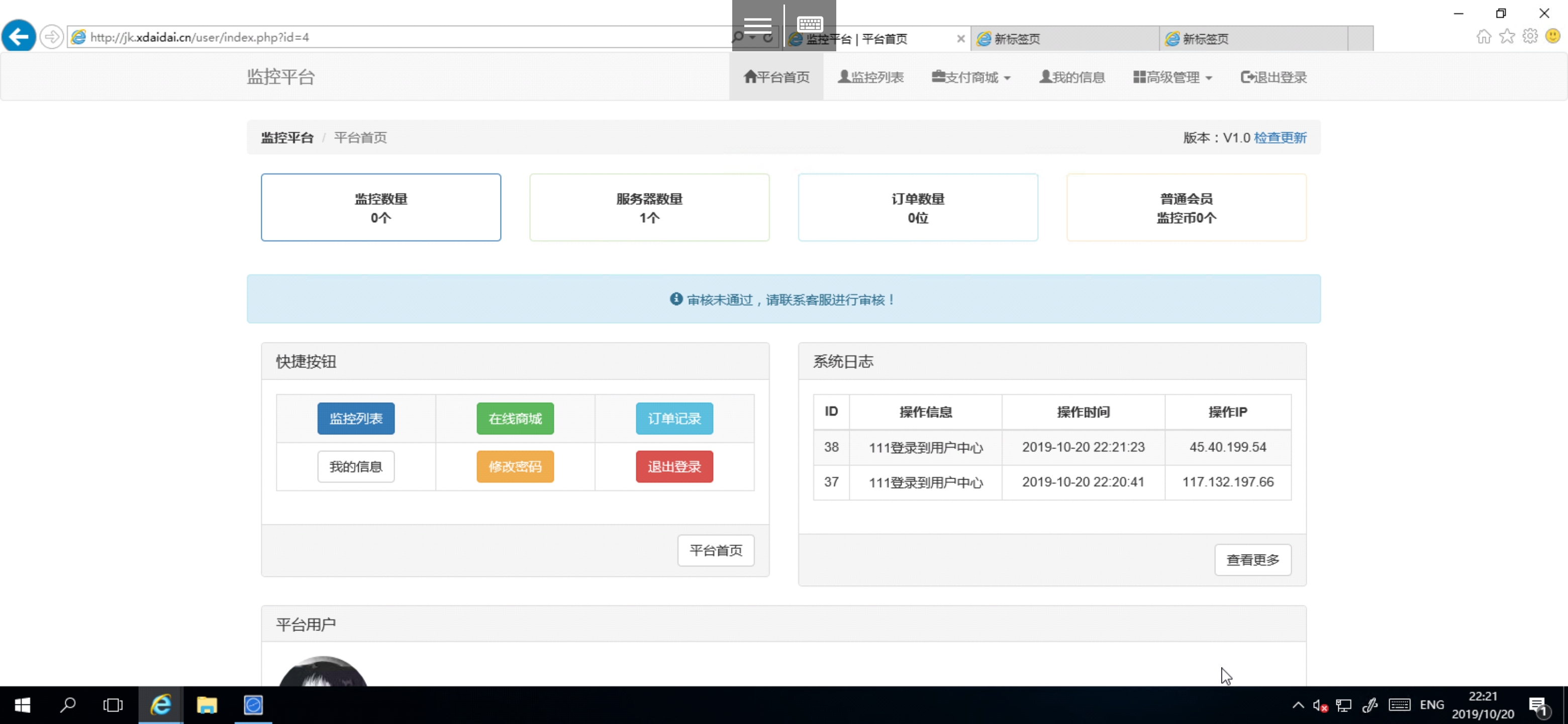The height and width of the screenshot is (724, 1568).
Task: Click the Refresh icon in address bar
Action: point(768,38)
